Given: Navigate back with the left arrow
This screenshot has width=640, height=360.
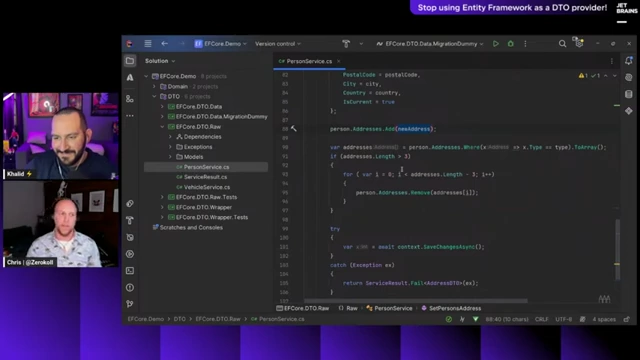Looking at the screenshot, I should coord(164,43).
